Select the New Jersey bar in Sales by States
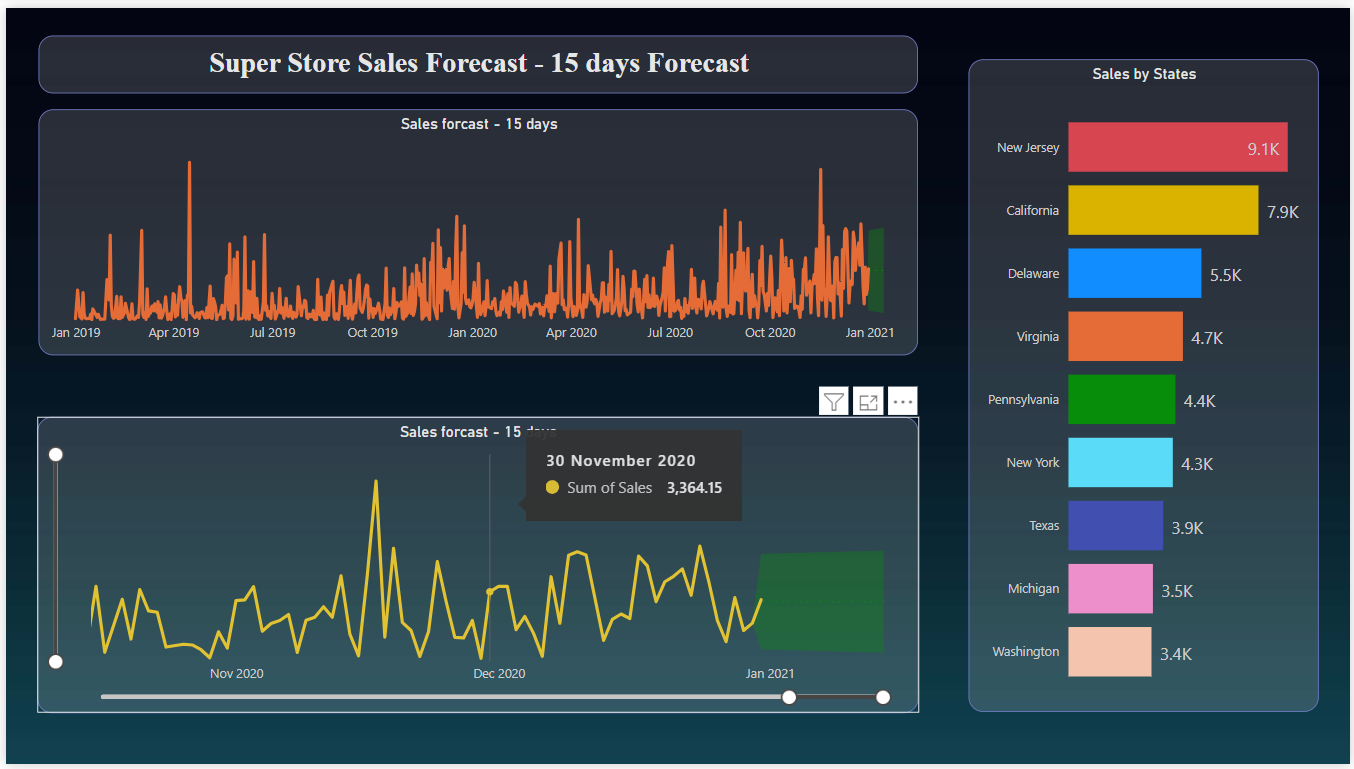 [1177, 147]
